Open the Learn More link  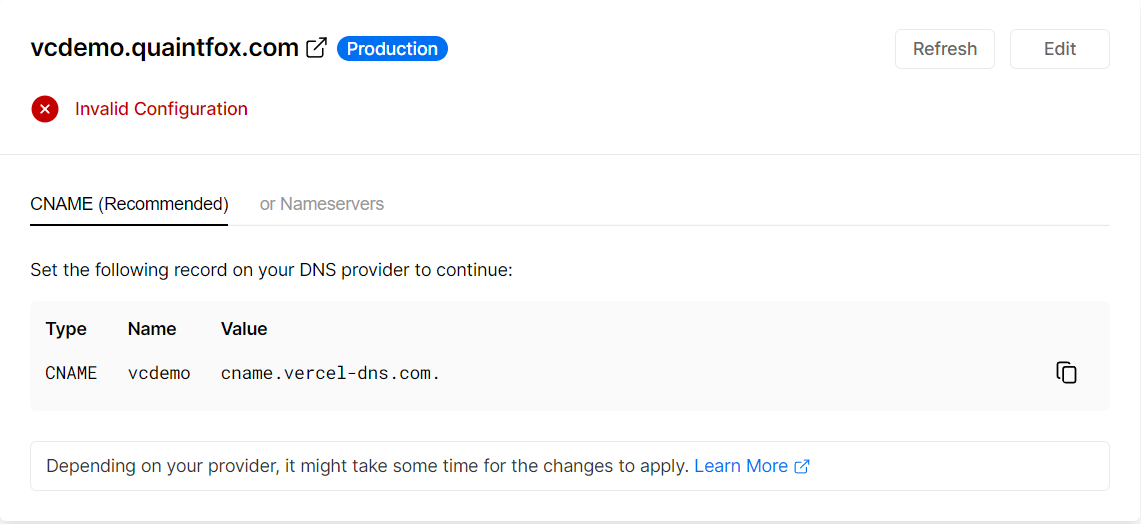741,466
